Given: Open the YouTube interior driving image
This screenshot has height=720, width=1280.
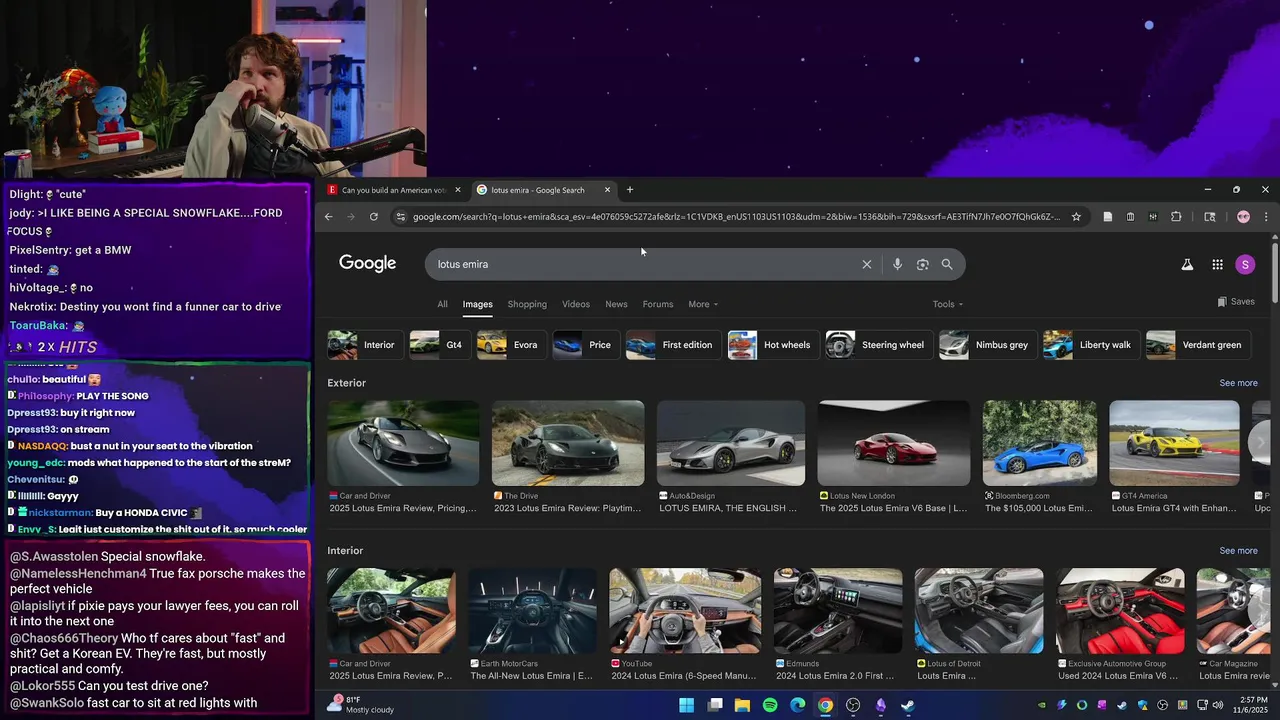Looking at the screenshot, I should click(x=685, y=611).
